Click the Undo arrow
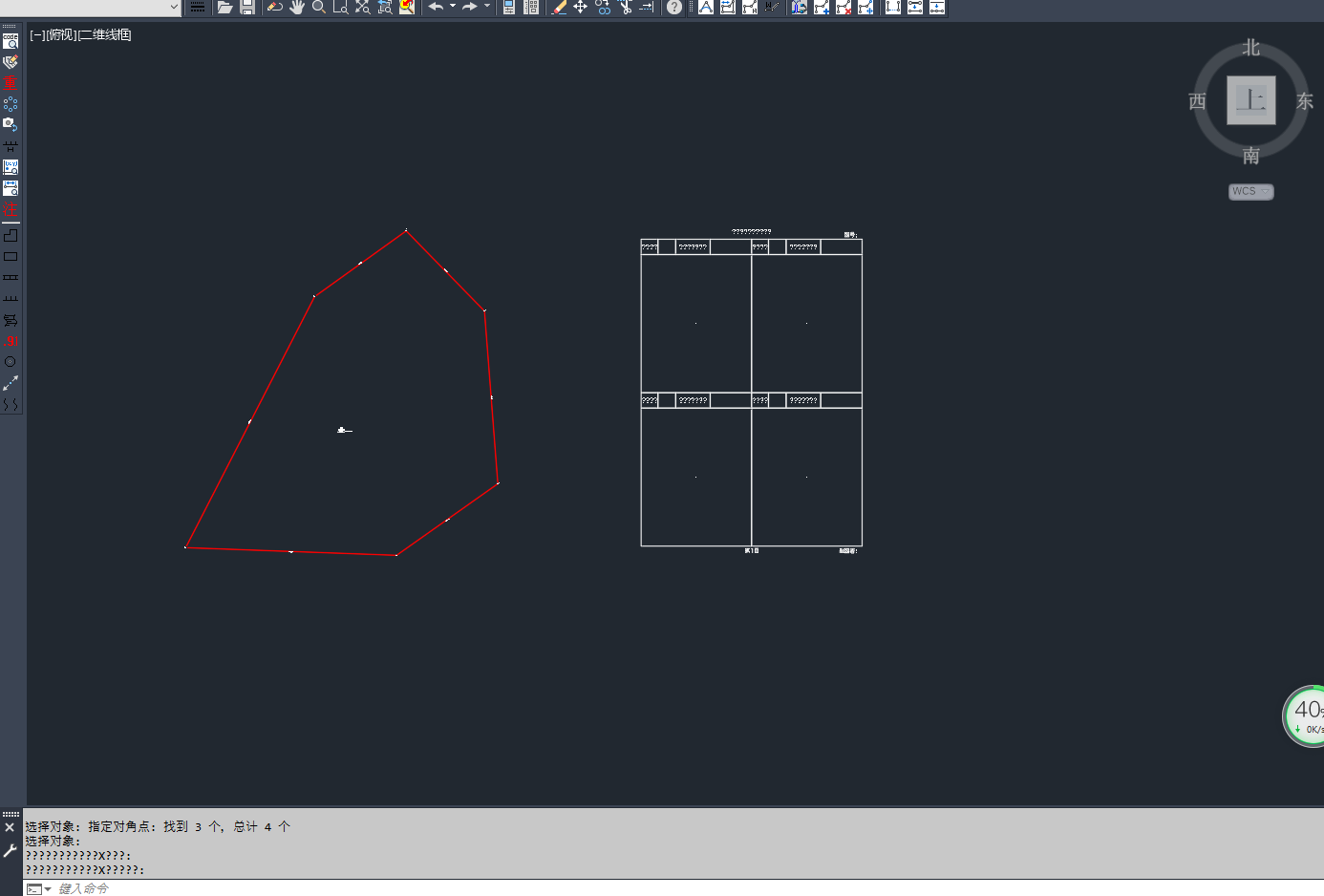The image size is (1324, 896). click(x=436, y=7)
